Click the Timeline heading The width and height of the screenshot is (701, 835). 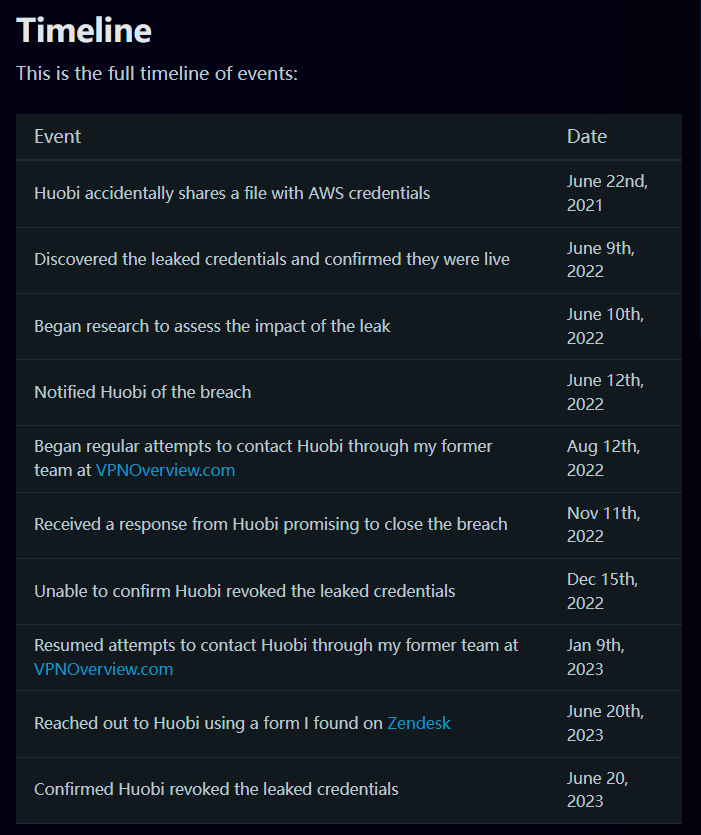pyautogui.click(x=84, y=30)
